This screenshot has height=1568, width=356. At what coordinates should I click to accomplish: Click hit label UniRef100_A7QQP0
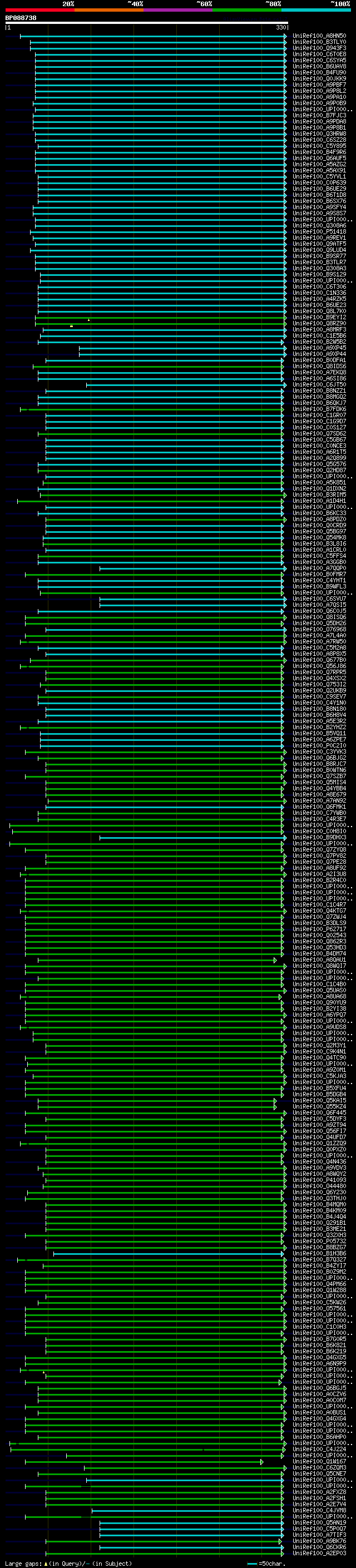[319, 568]
